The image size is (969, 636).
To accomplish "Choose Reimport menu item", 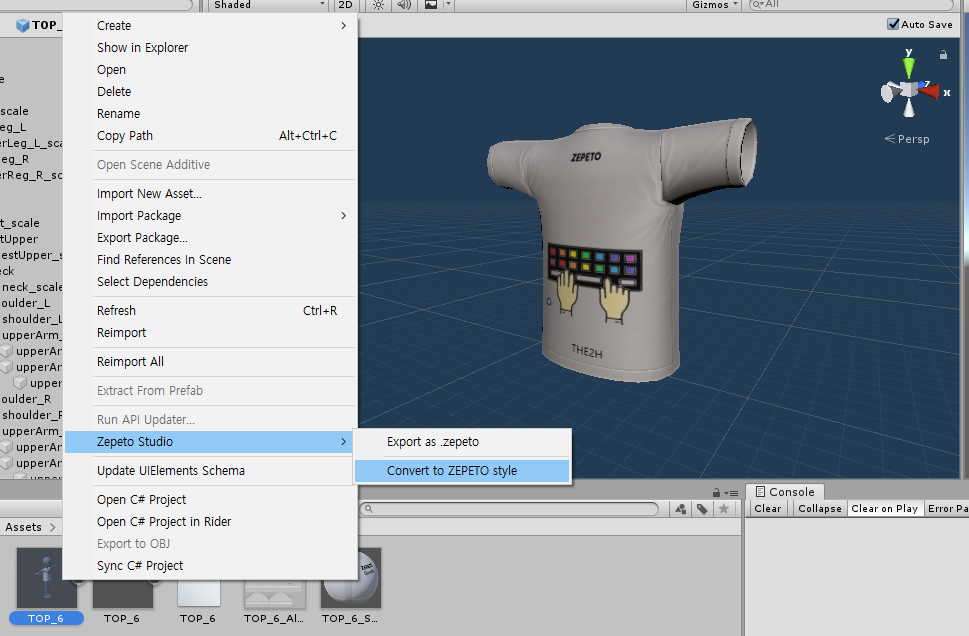I will pyautogui.click(x=210, y=333).
